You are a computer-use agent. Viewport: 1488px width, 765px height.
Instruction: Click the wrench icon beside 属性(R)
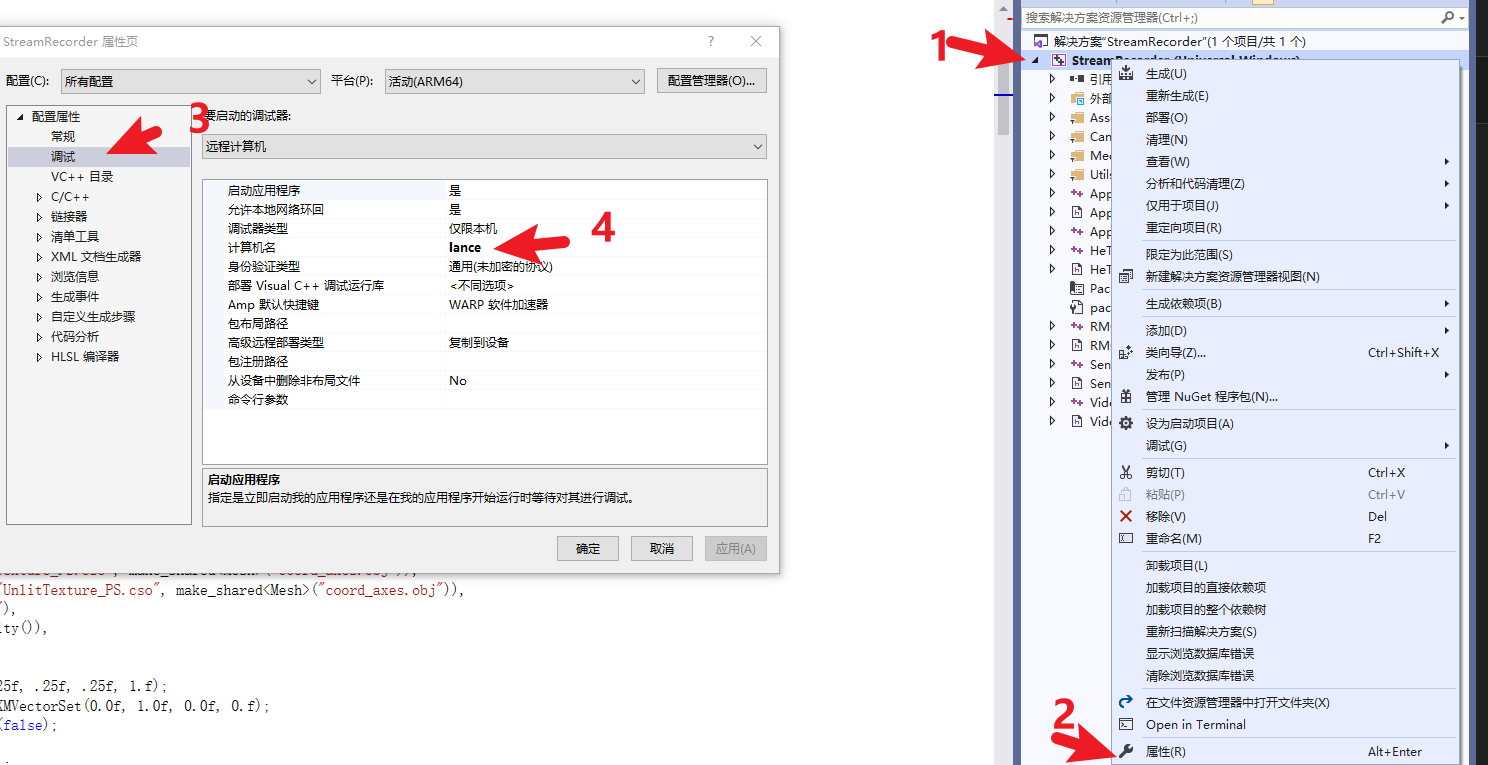[1125, 751]
